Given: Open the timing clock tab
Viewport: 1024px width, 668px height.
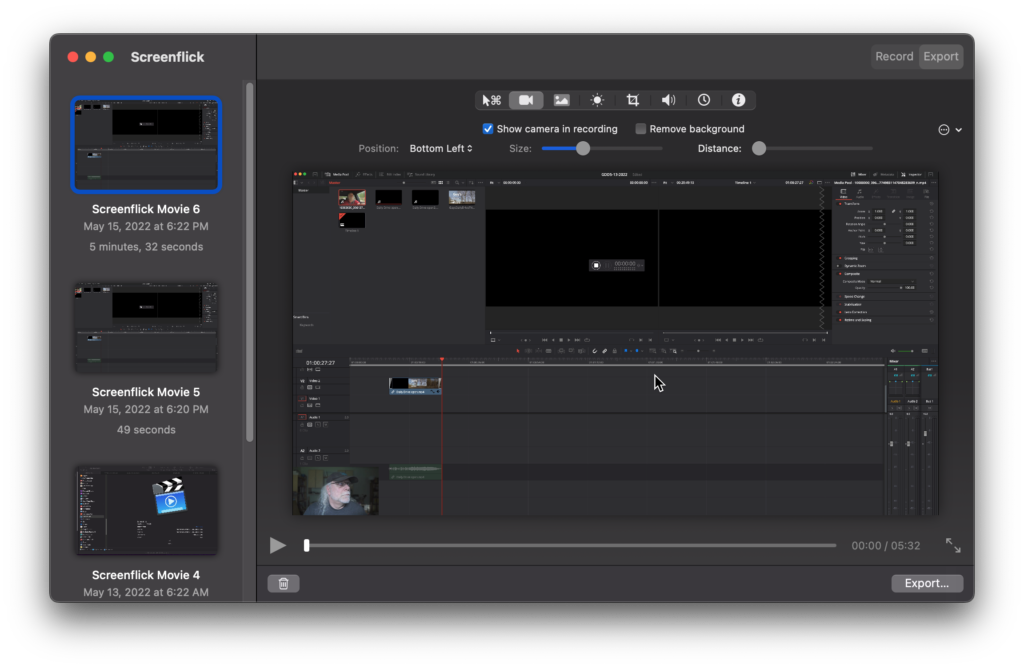Looking at the screenshot, I should coord(703,100).
